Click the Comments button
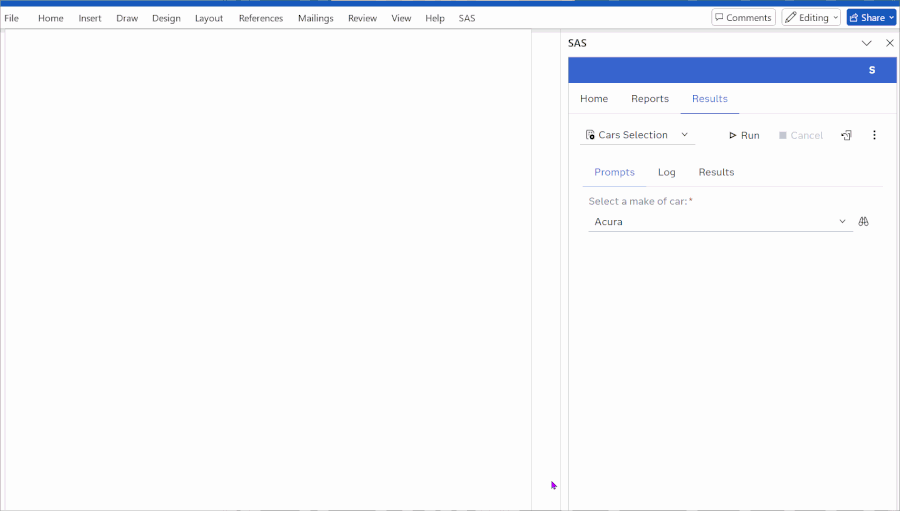 (743, 17)
